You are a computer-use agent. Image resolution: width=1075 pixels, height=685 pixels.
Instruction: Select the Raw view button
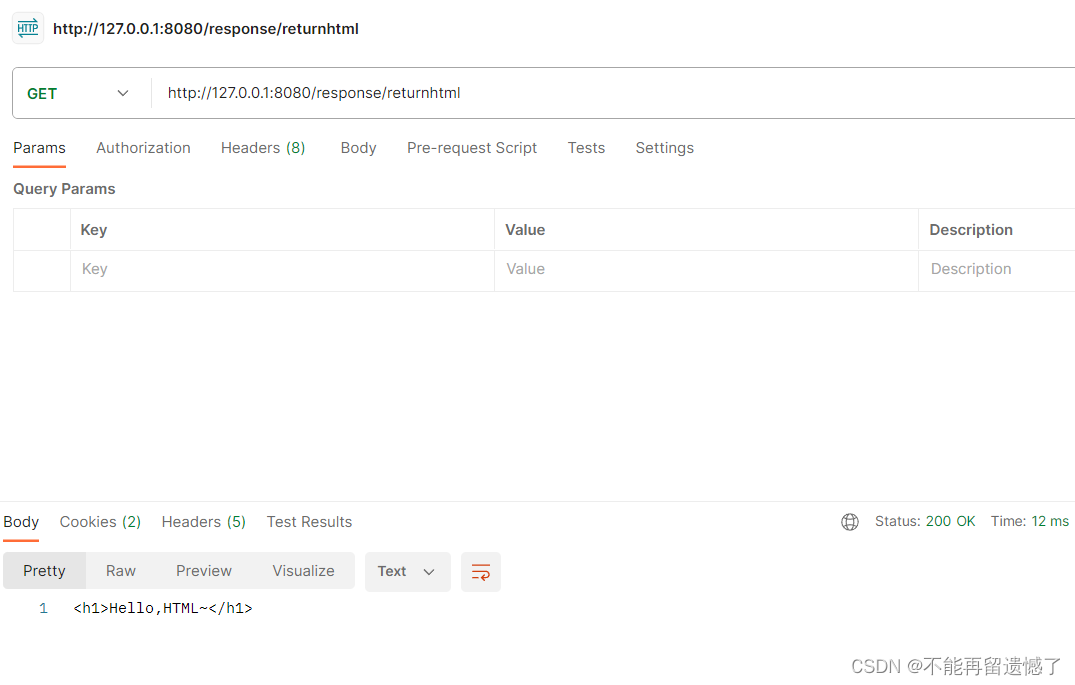(x=121, y=571)
